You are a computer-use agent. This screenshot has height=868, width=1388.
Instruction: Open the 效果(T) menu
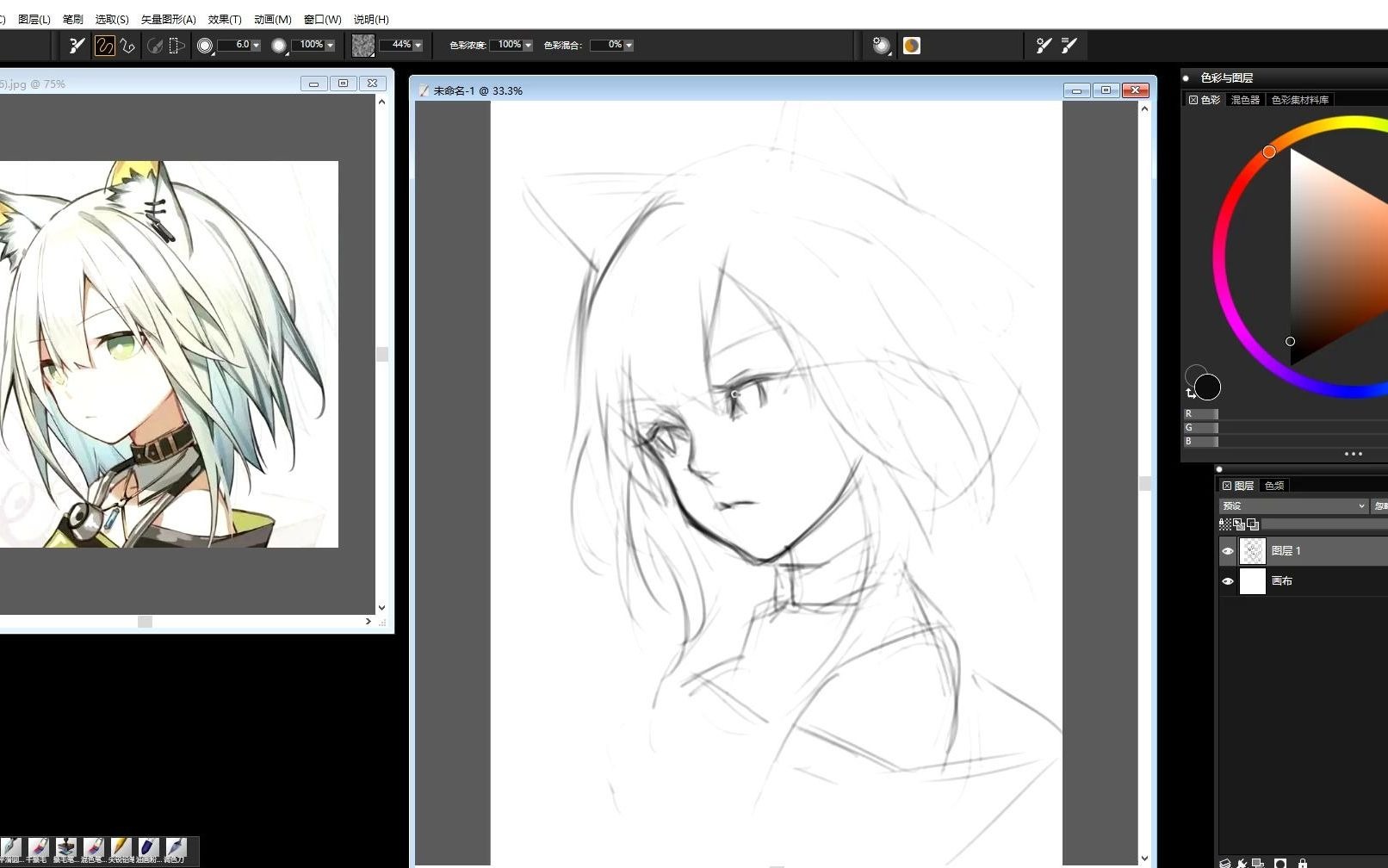pos(225,19)
